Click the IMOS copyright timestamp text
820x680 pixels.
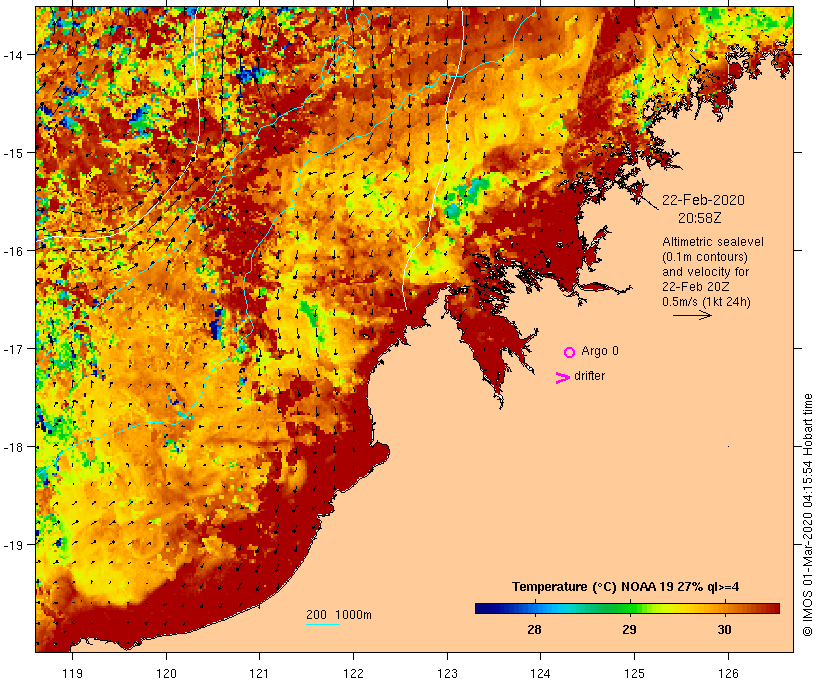click(807, 515)
